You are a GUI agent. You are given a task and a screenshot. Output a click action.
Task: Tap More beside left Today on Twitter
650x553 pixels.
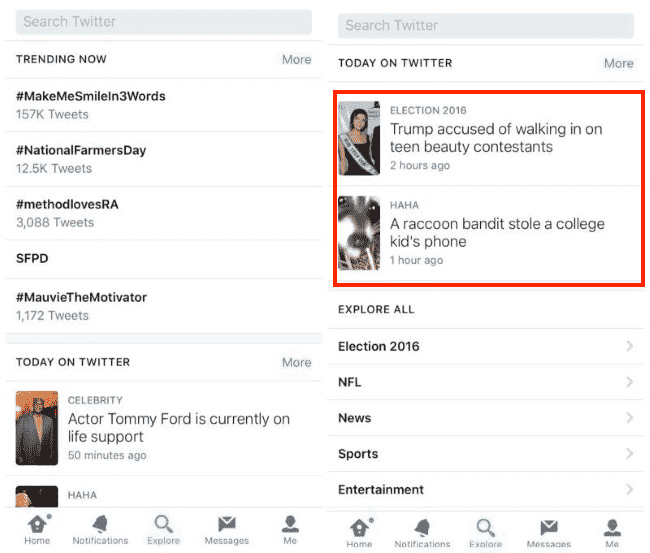pos(296,362)
